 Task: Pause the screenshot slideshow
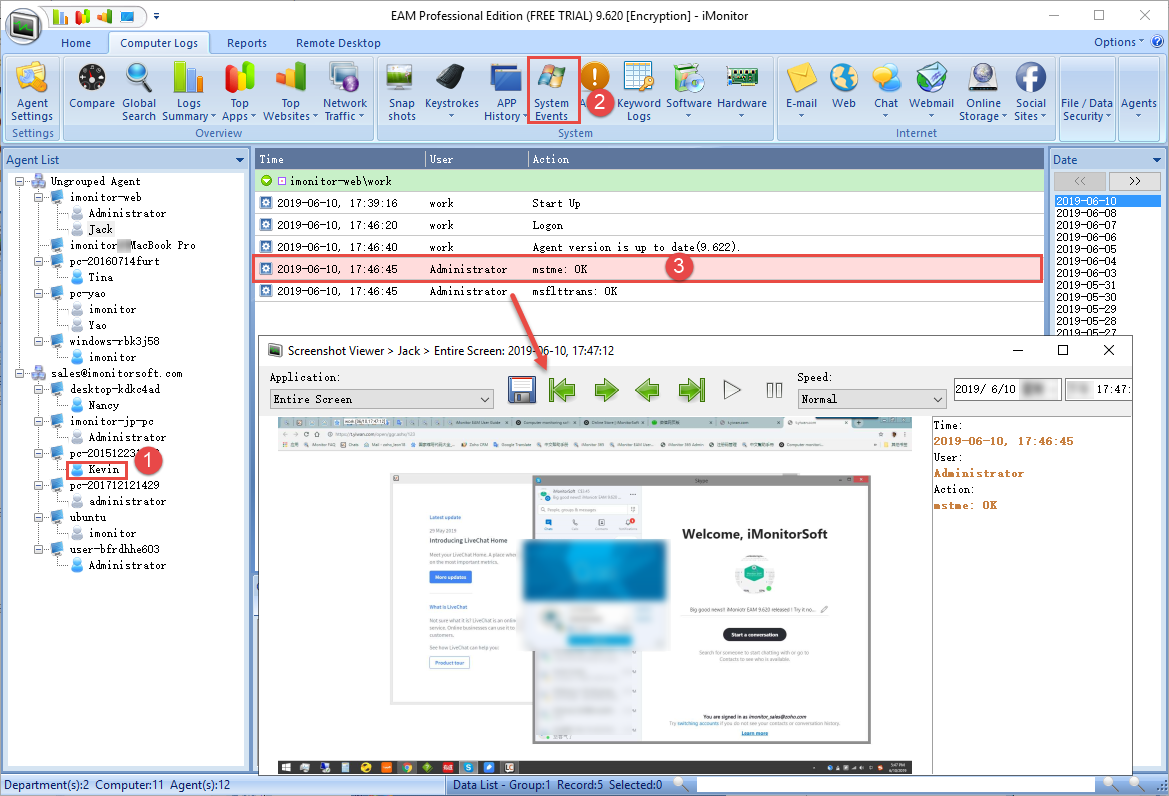click(x=775, y=390)
